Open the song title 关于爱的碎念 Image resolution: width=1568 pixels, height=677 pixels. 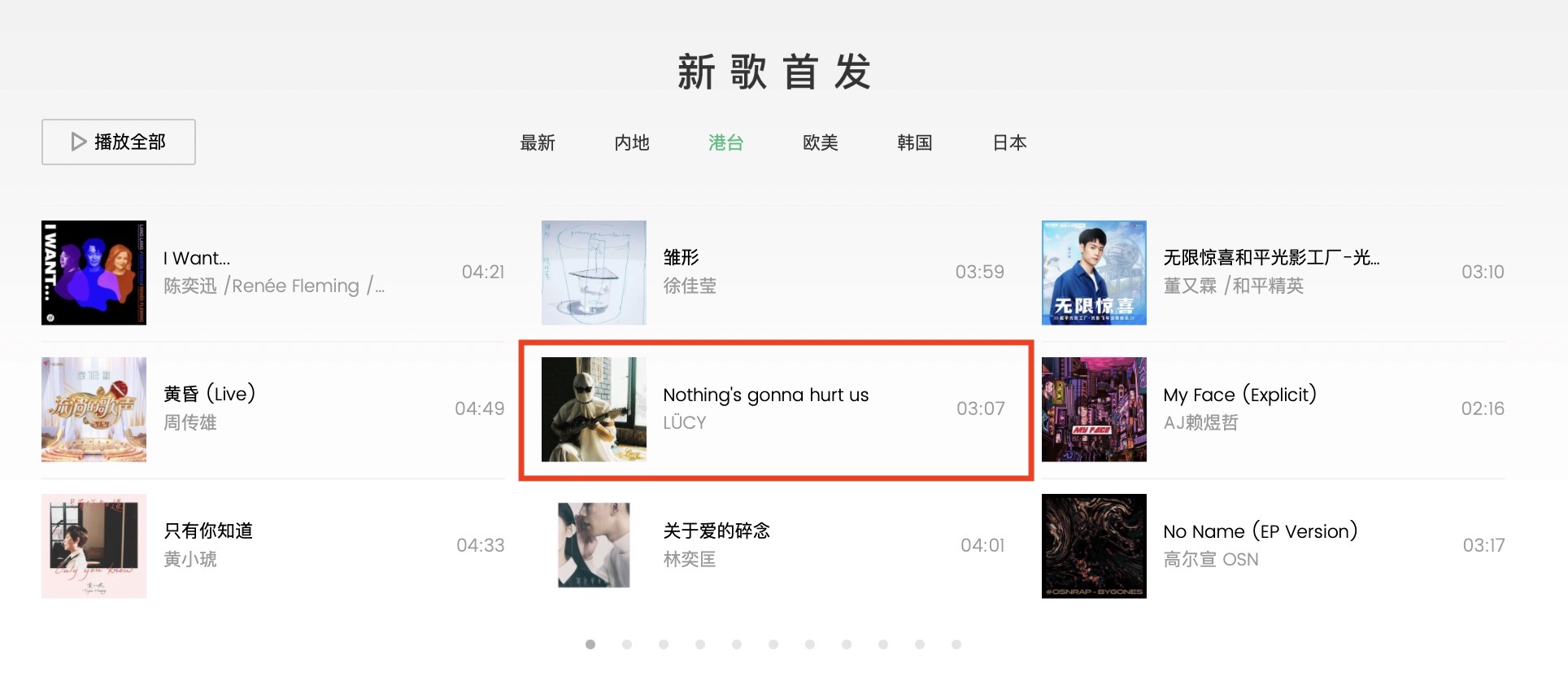tap(716, 531)
